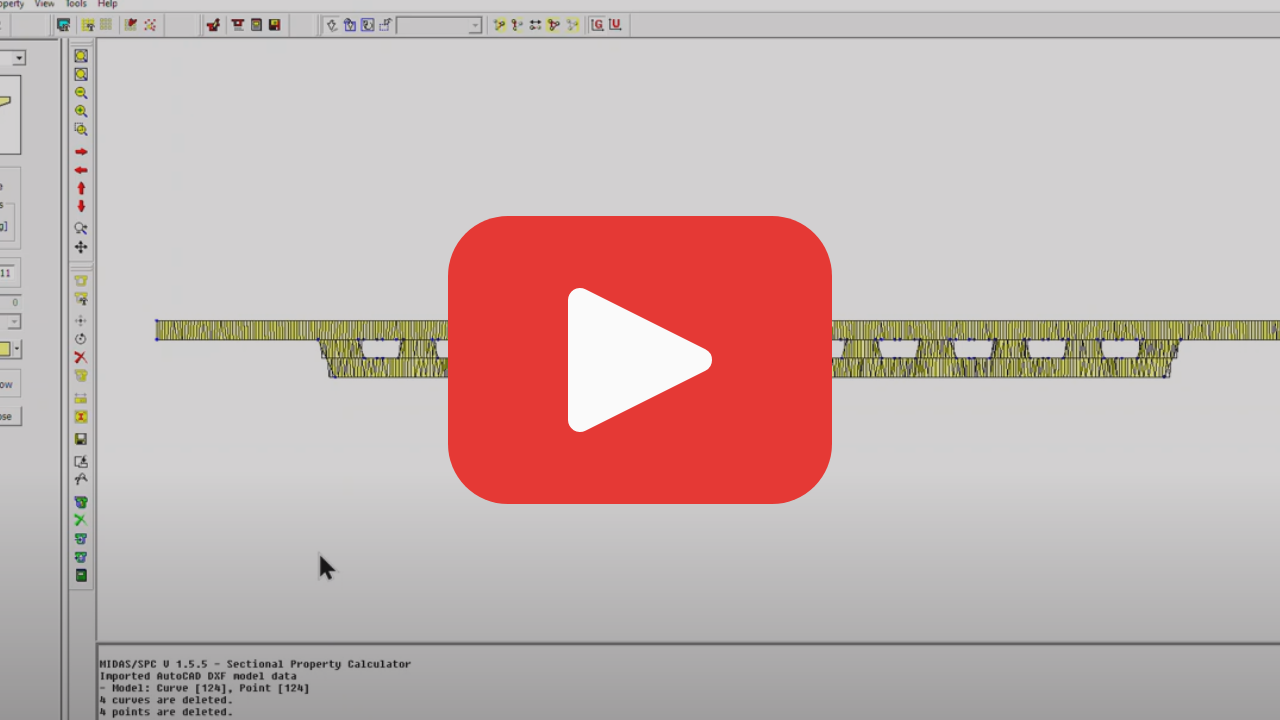1280x720 pixels.
Task: Click the four-way pan move icon
Action: point(81,247)
